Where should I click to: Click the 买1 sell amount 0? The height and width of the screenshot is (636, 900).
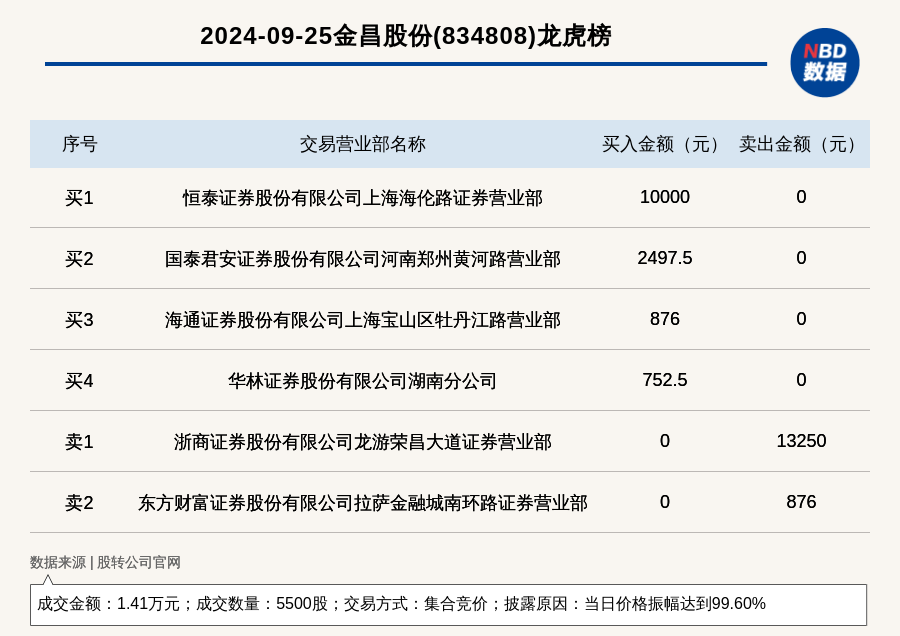(801, 197)
